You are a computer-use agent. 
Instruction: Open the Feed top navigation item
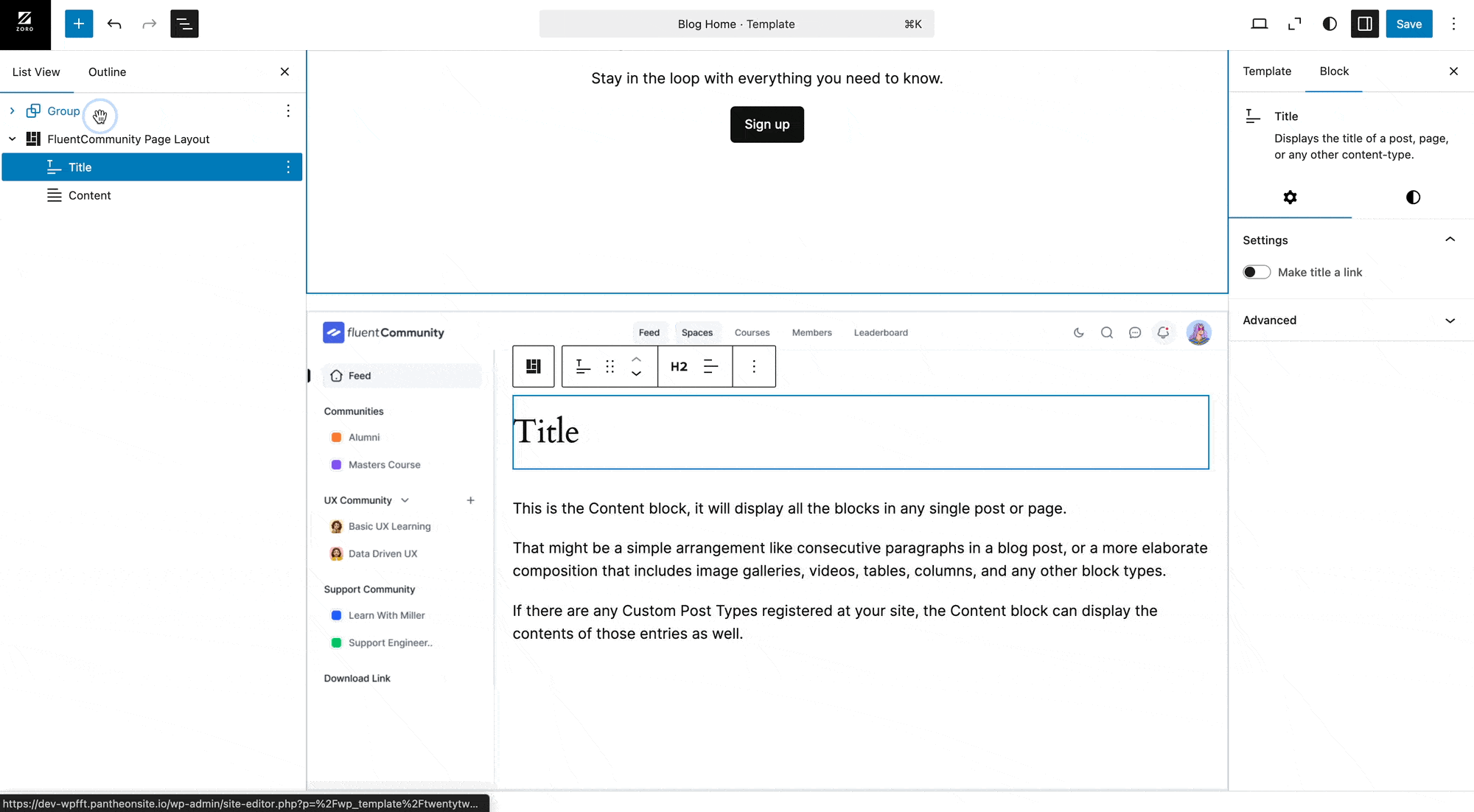pyautogui.click(x=649, y=333)
